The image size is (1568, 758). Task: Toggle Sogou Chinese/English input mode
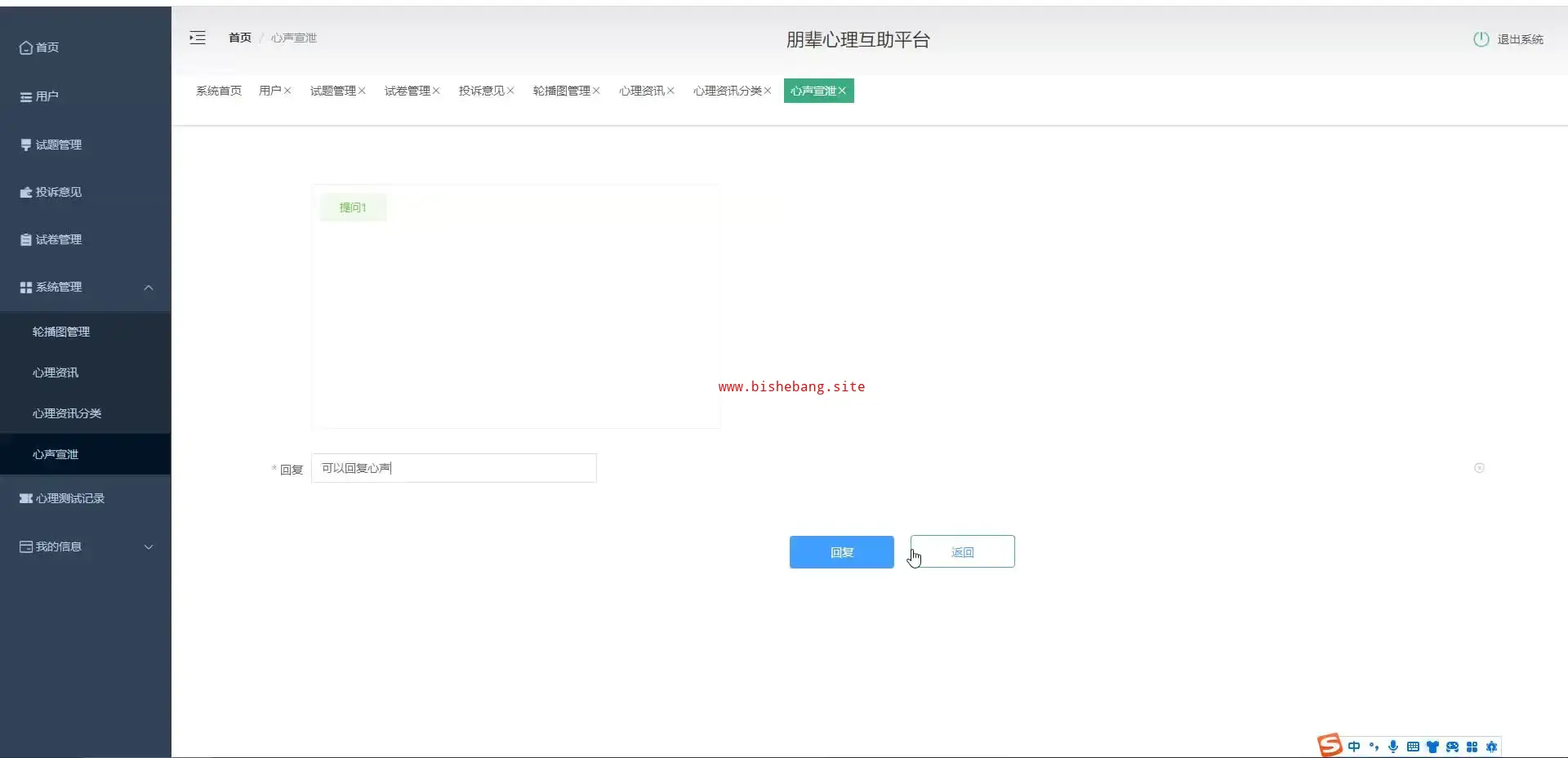pyautogui.click(x=1354, y=747)
